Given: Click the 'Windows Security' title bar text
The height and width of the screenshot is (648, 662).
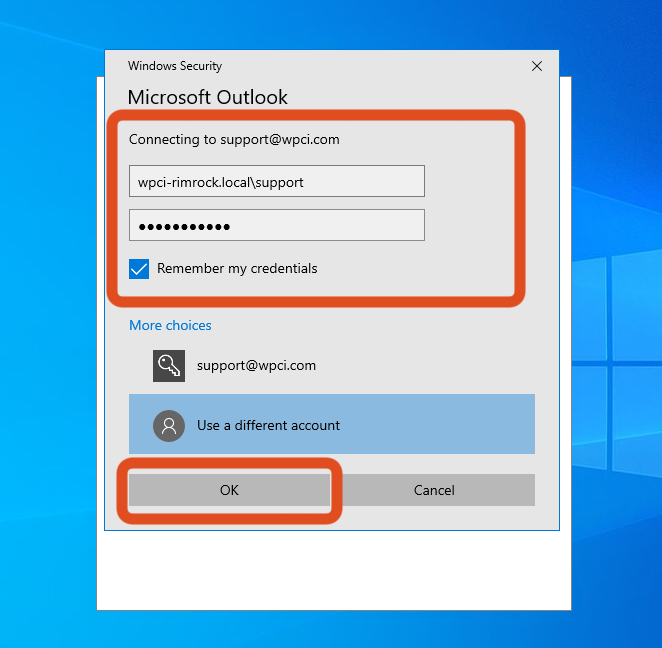Looking at the screenshot, I should point(175,66).
